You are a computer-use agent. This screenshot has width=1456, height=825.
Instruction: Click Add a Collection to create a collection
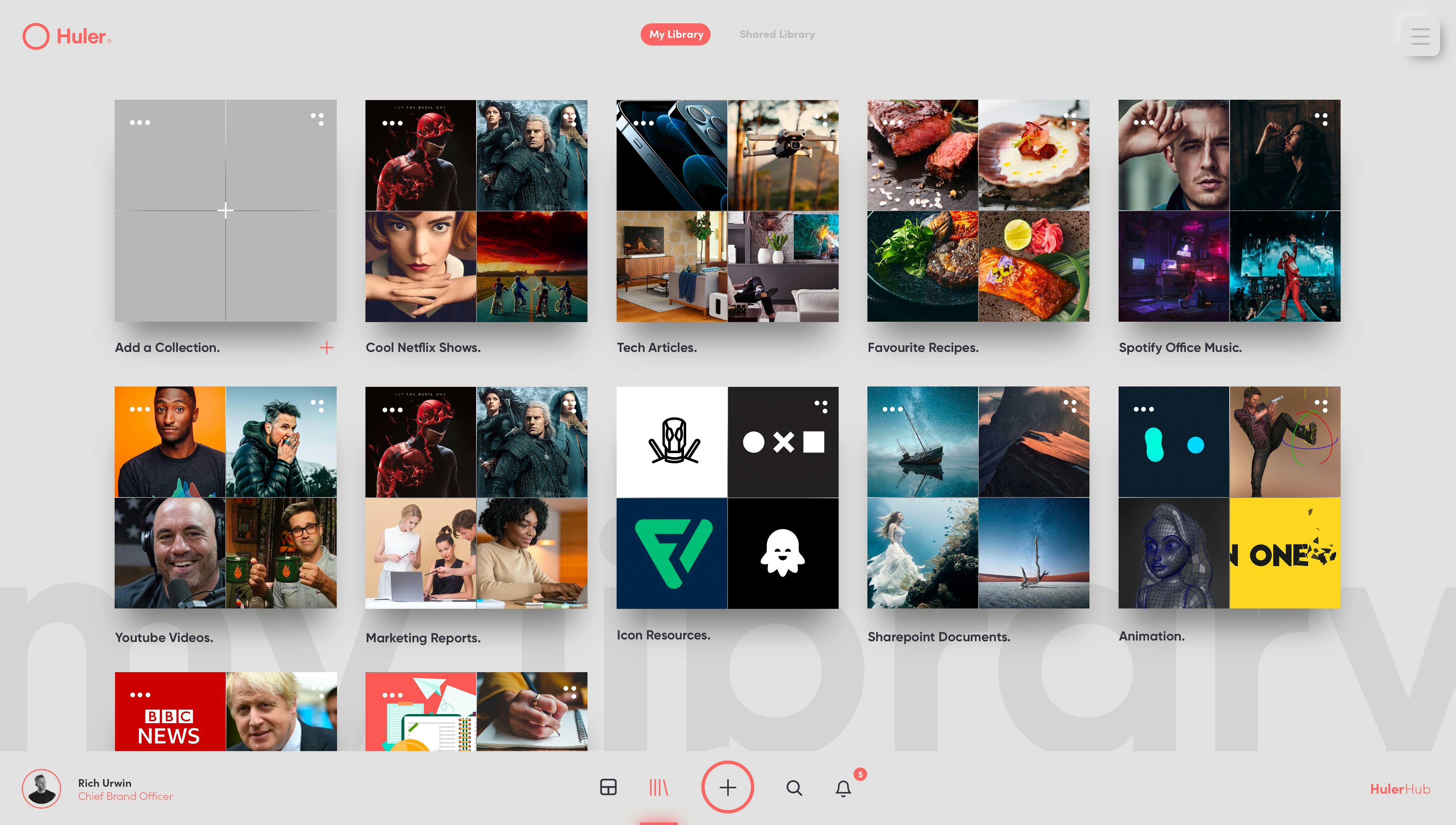[x=226, y=210]
